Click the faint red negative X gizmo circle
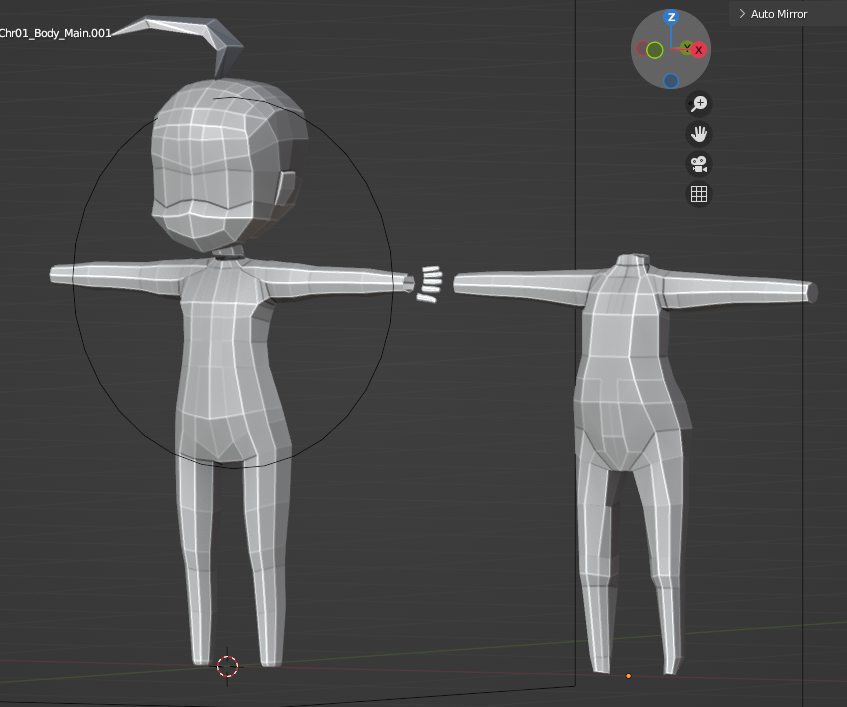847x707 pixels. point(643,48)
